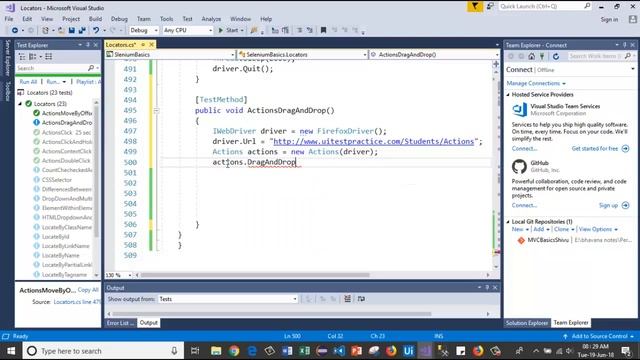Click Add to Source Control in status bar

pos(599,336)
